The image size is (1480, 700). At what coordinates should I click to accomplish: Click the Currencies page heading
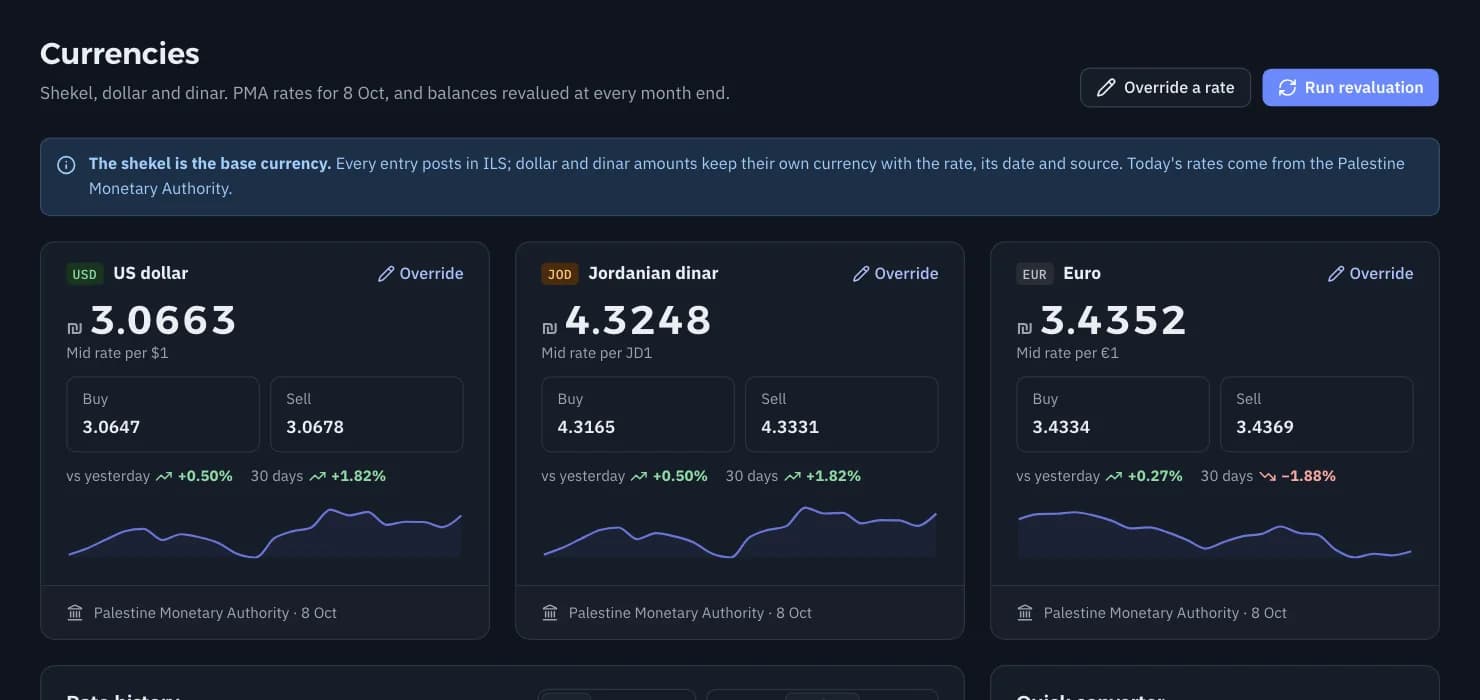120,53
